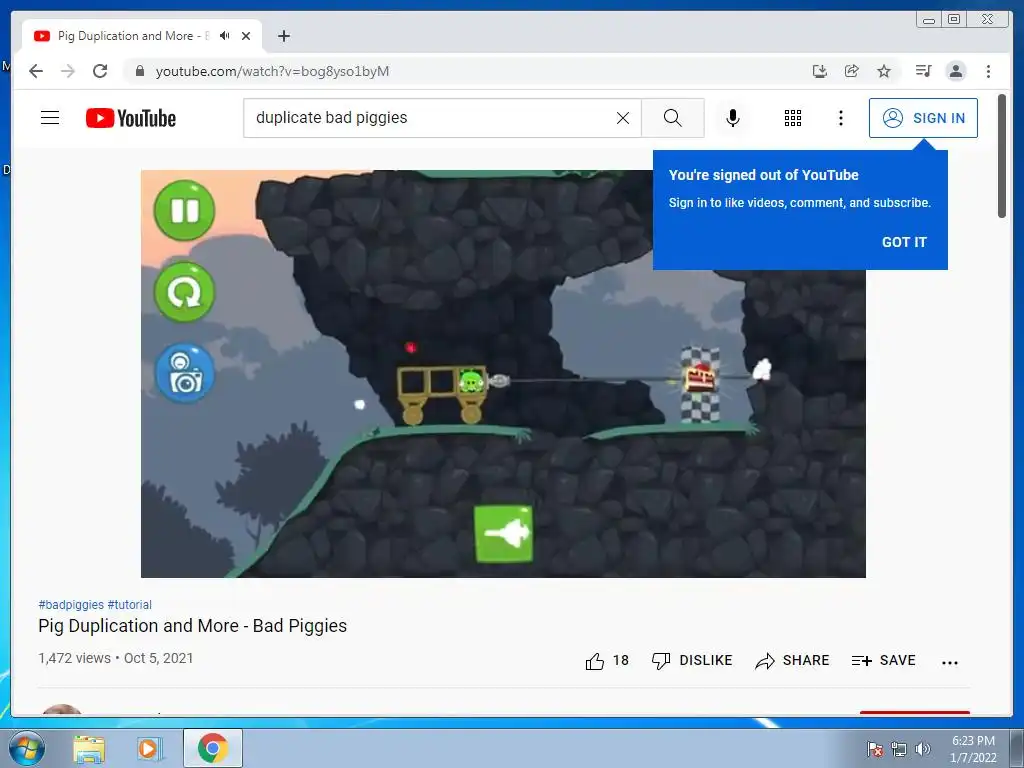The width and height of the screenshot is (1024, 768).
Task: Open the Windows Start menu
Action: 27,748
